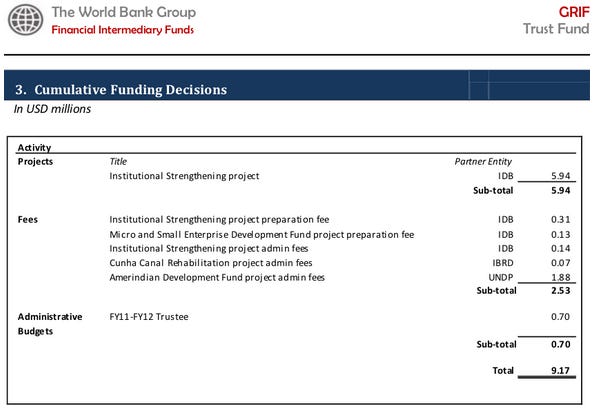Select Amerindian Development Fund admin fees value 1.88
This screenshot has width=595, height=408.
pyautogui.click(x=560, y=277)
